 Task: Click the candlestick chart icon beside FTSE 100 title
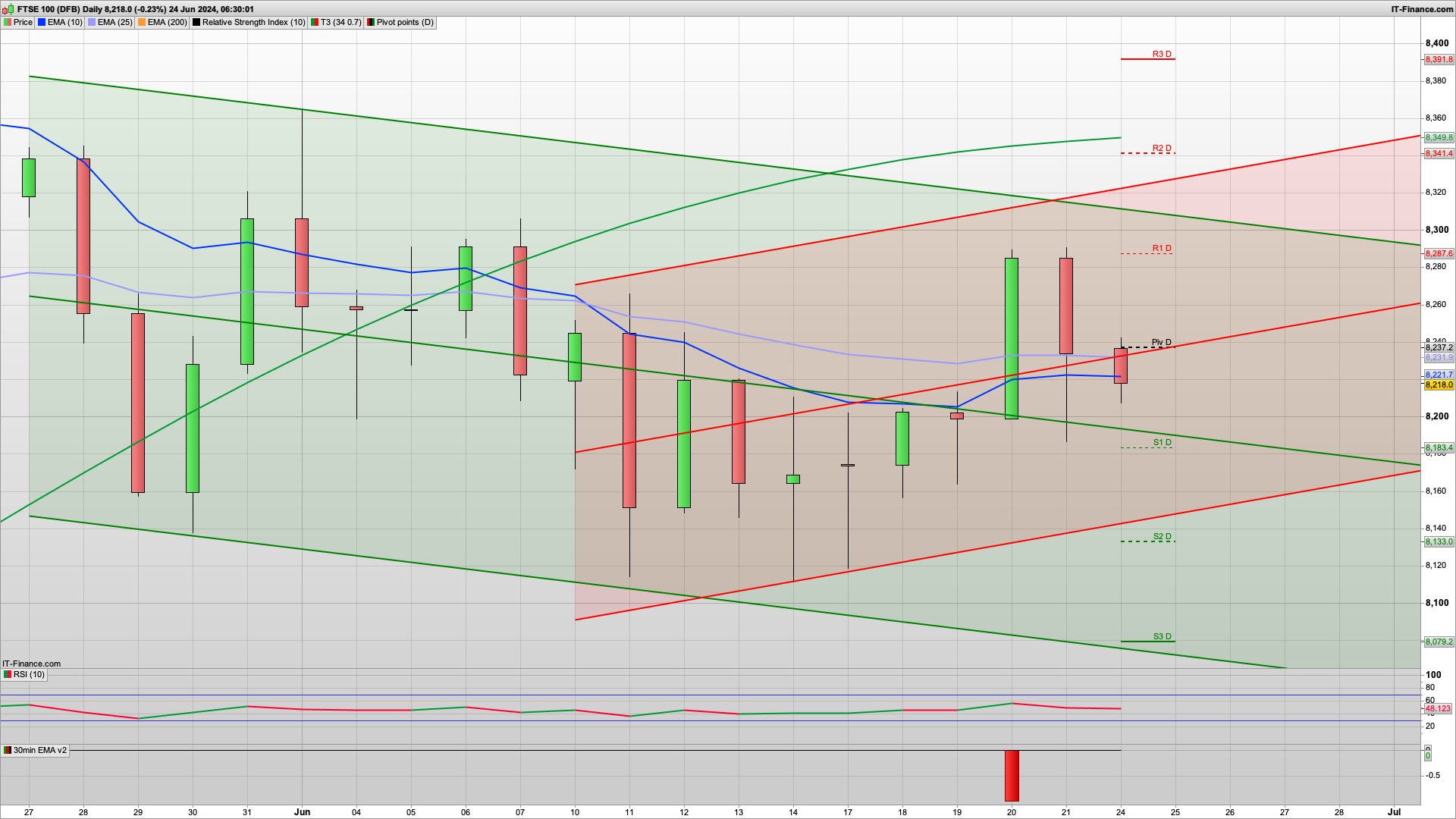tap(8, 9)
